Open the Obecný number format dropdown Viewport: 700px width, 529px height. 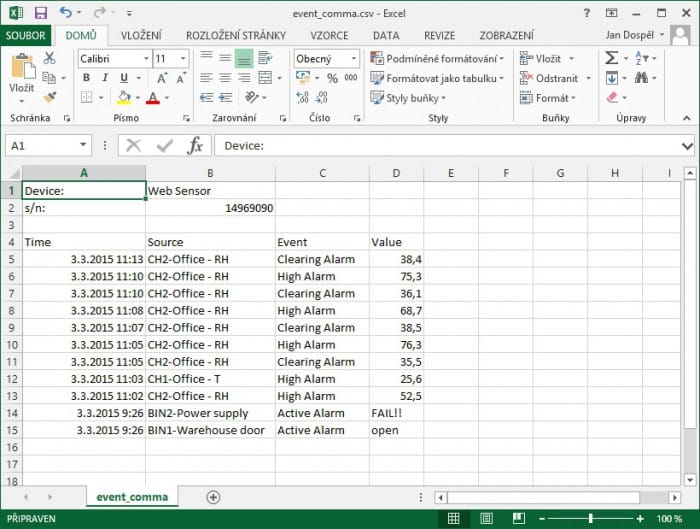point(326,59)
